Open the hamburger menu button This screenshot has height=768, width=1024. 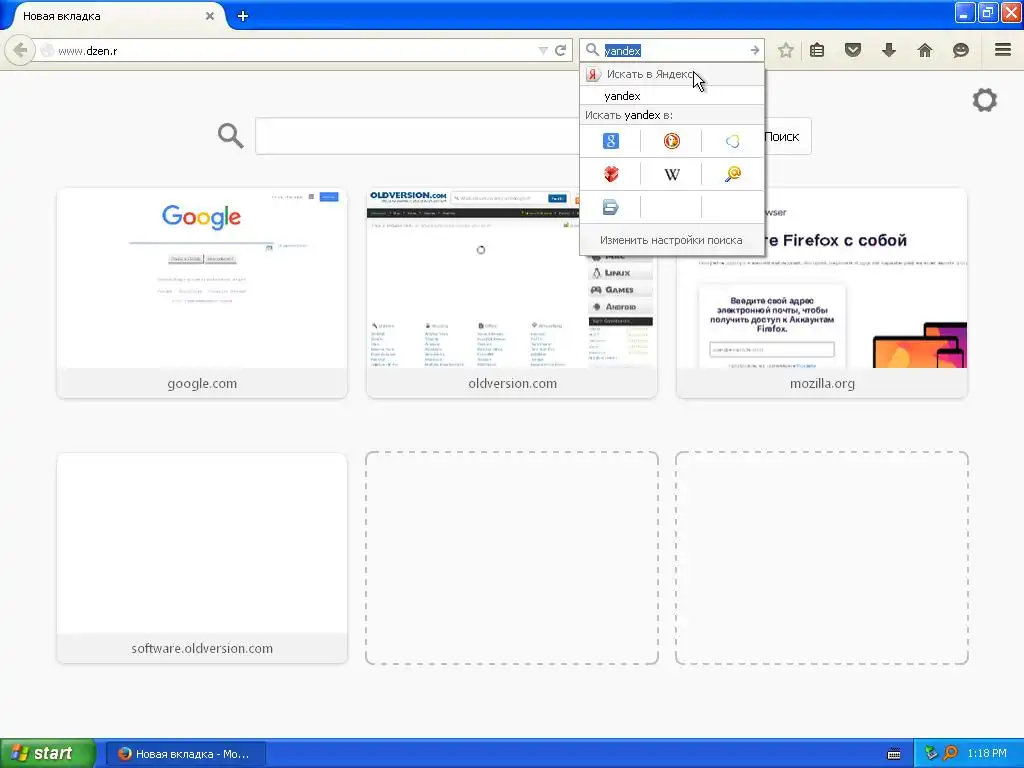point(1003,50)
